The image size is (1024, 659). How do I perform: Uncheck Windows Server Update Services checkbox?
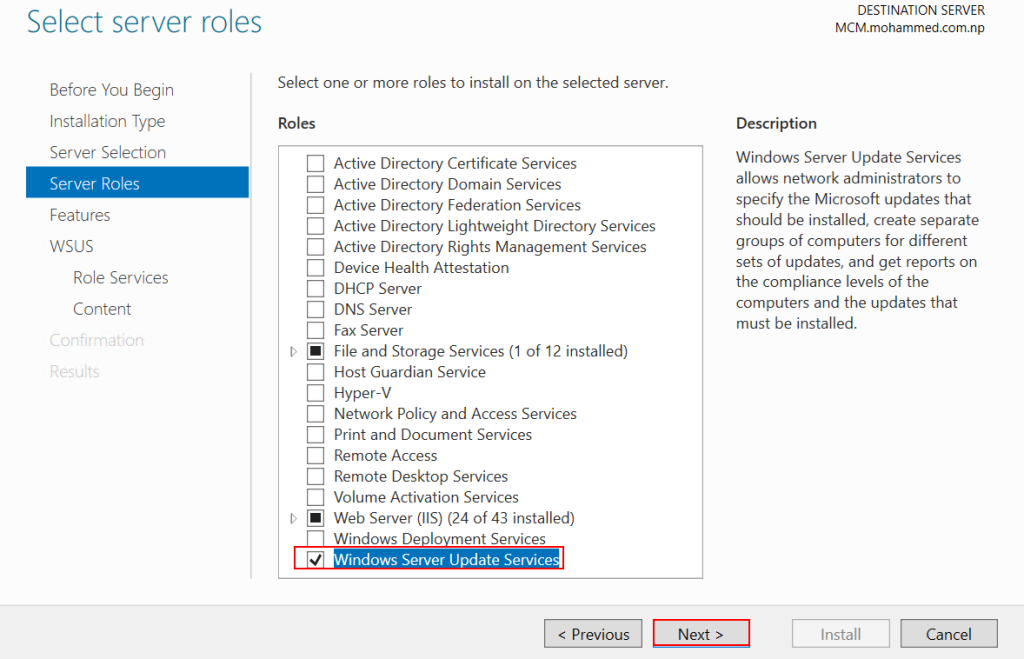(x=316, y=560)
